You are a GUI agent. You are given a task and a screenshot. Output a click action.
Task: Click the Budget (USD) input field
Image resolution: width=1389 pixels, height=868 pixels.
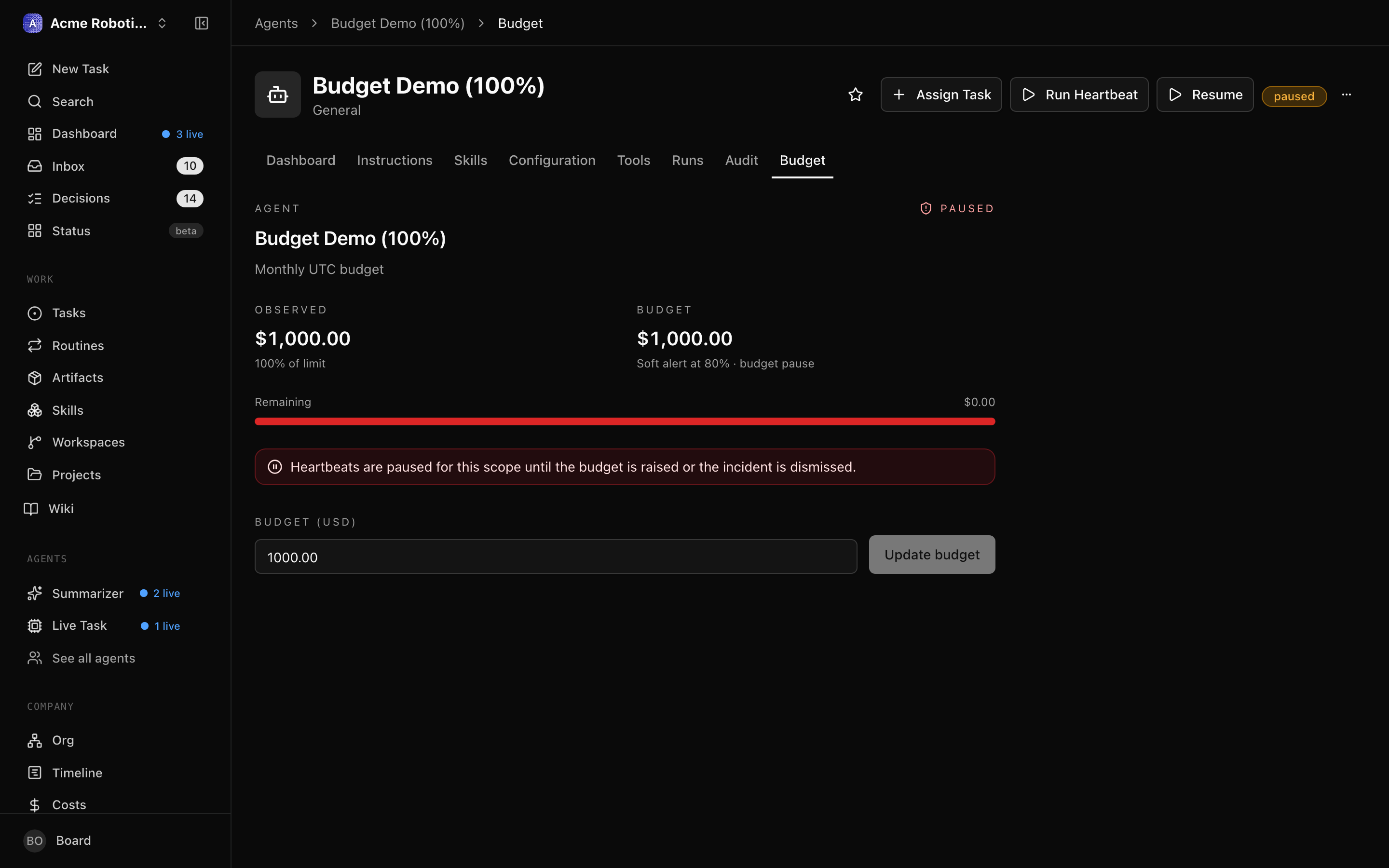[x=556, y=557]
